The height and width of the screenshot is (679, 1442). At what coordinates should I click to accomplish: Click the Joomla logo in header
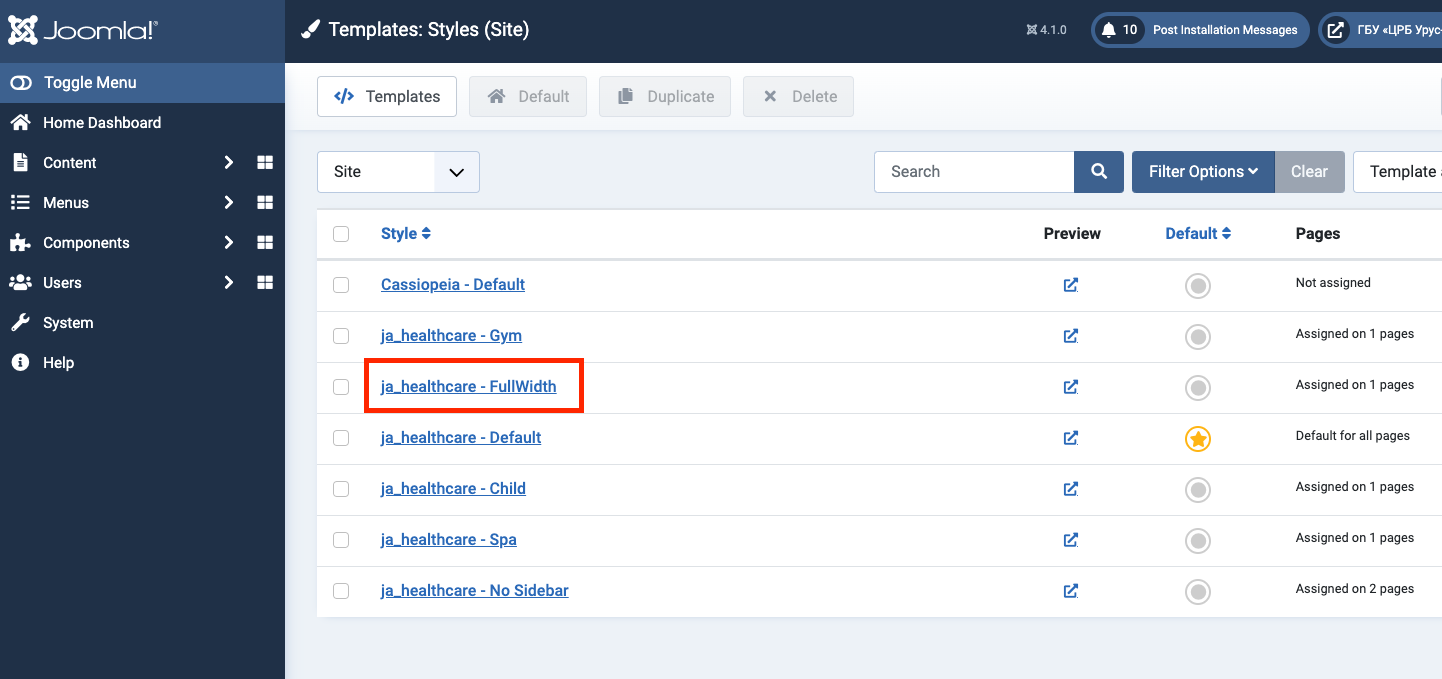[83, 31]
